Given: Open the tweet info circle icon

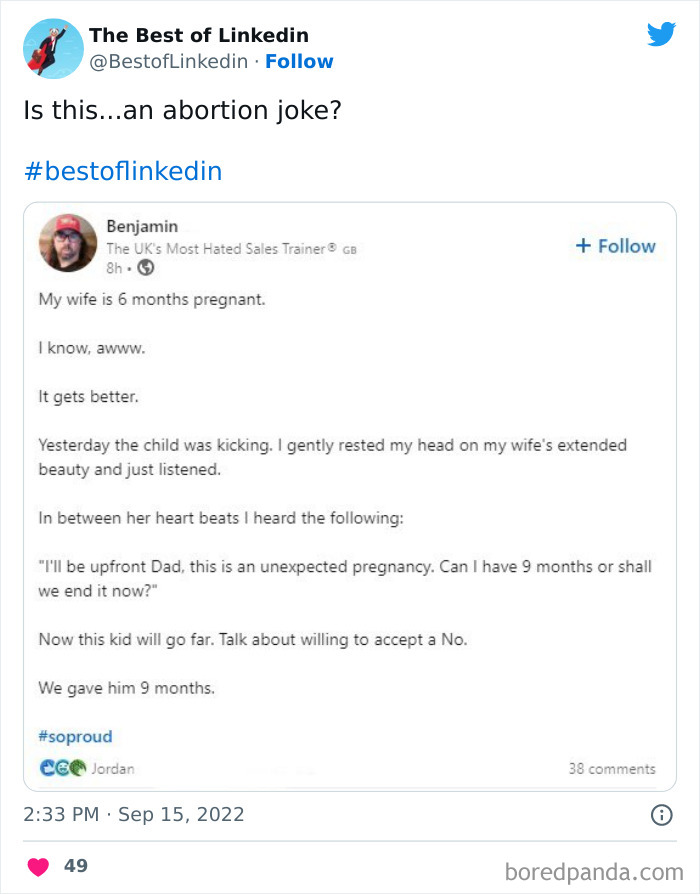Looking at the screenshot, I should click(661, 816).
